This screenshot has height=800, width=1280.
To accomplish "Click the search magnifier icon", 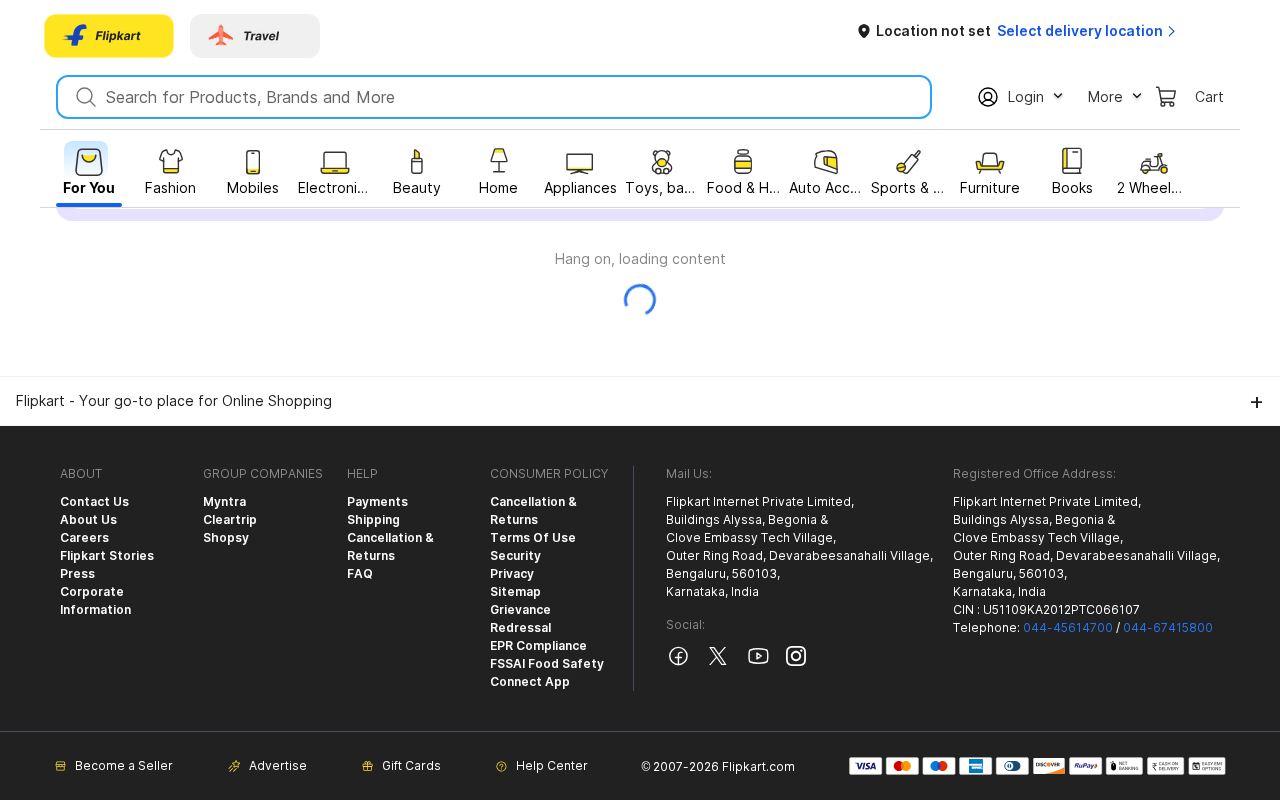I will pos(86,97).
